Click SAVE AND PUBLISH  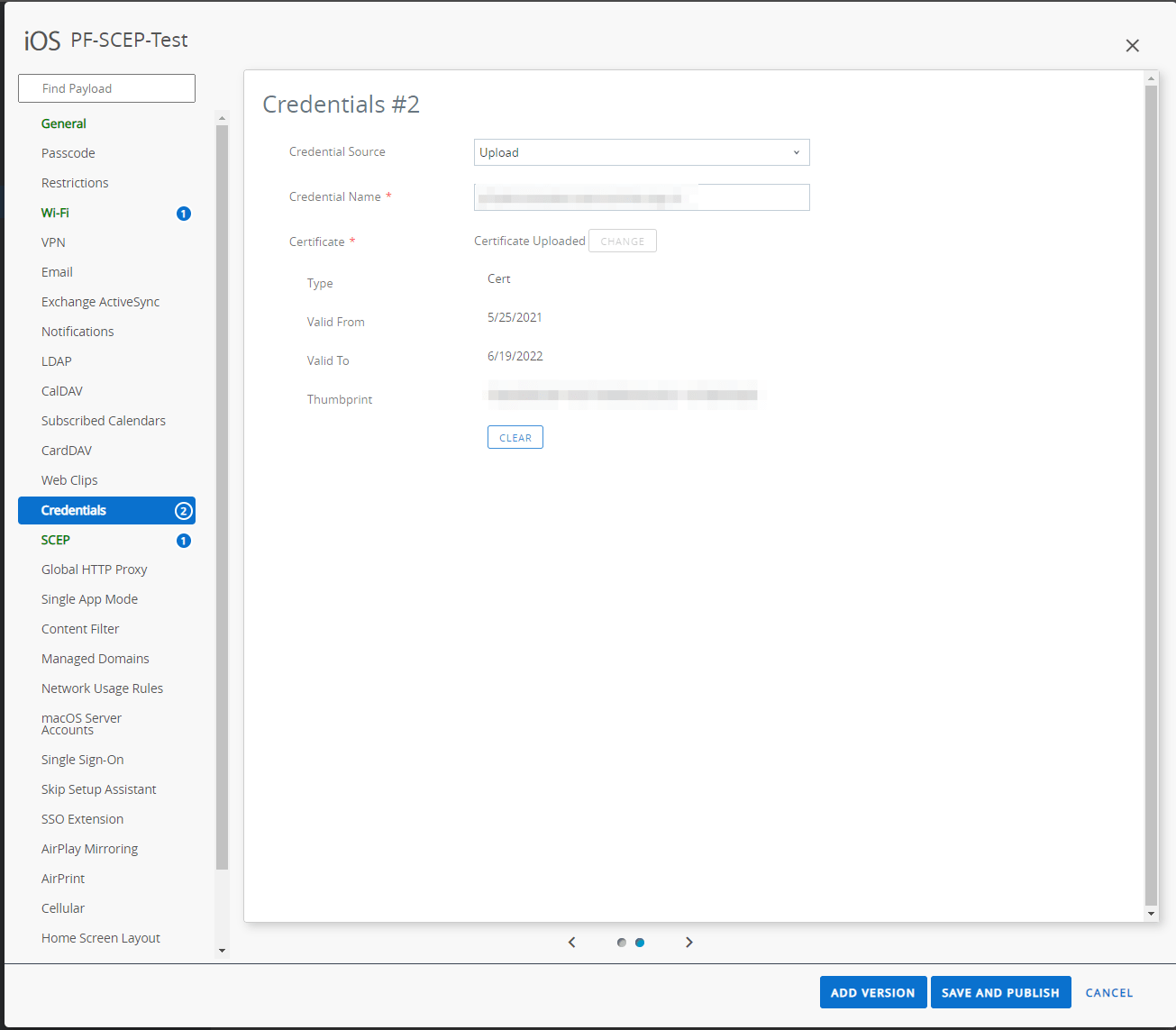coord(1000,992)
